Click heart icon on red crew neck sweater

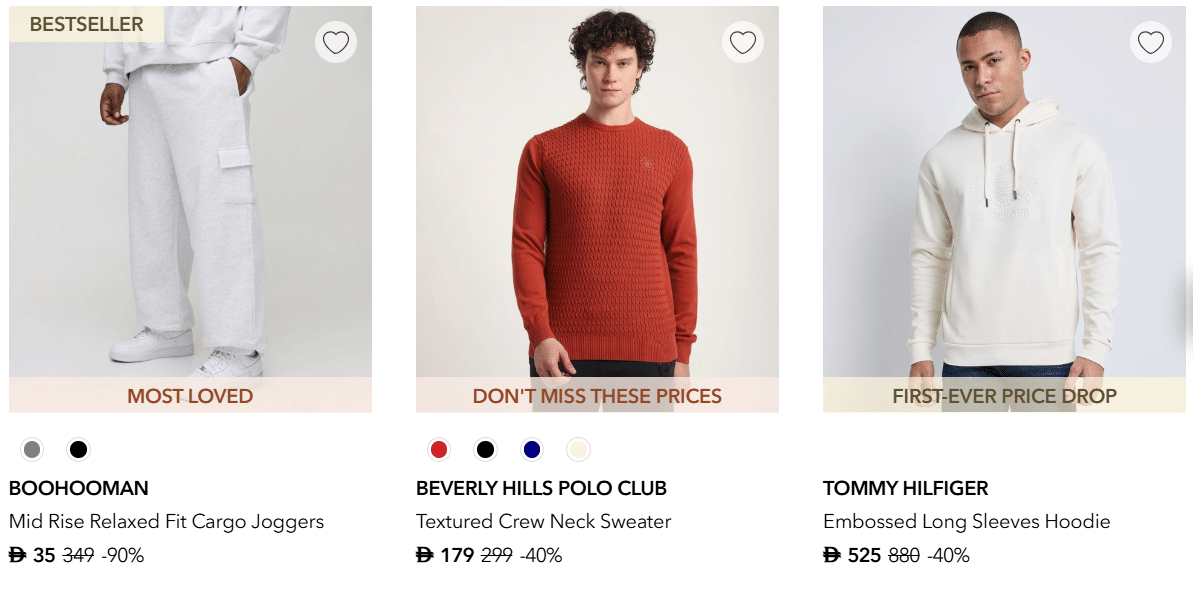coord(743,42)
